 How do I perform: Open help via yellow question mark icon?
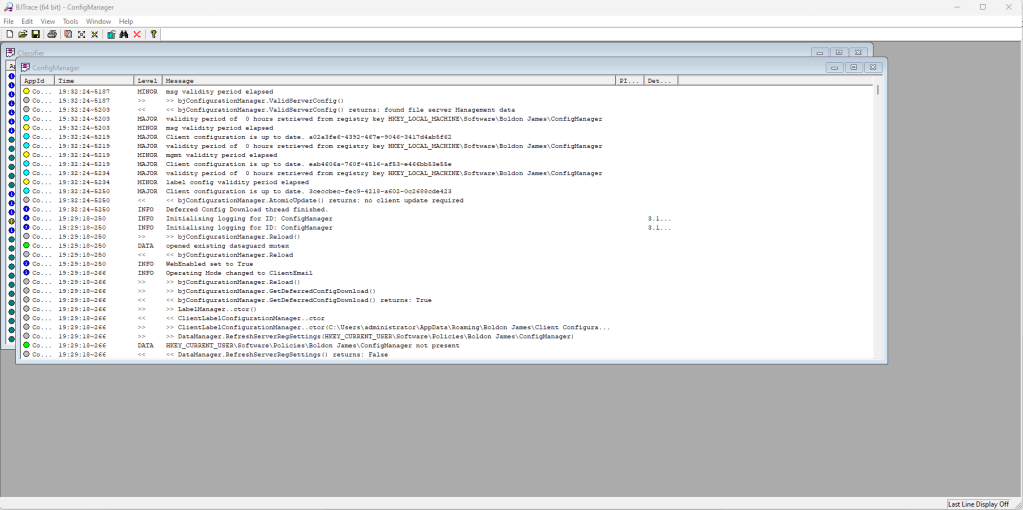click(x=154, y=34)
